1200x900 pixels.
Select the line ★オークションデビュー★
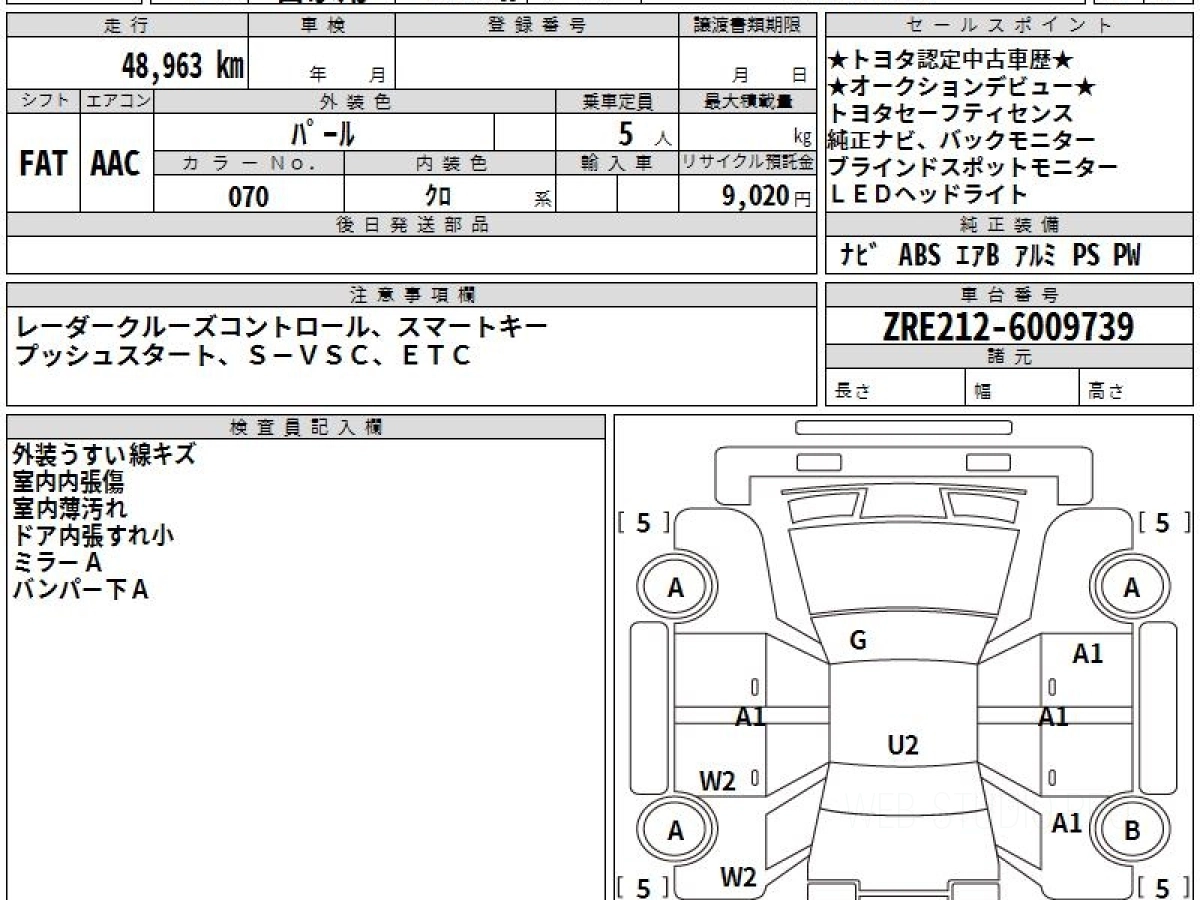963,88
